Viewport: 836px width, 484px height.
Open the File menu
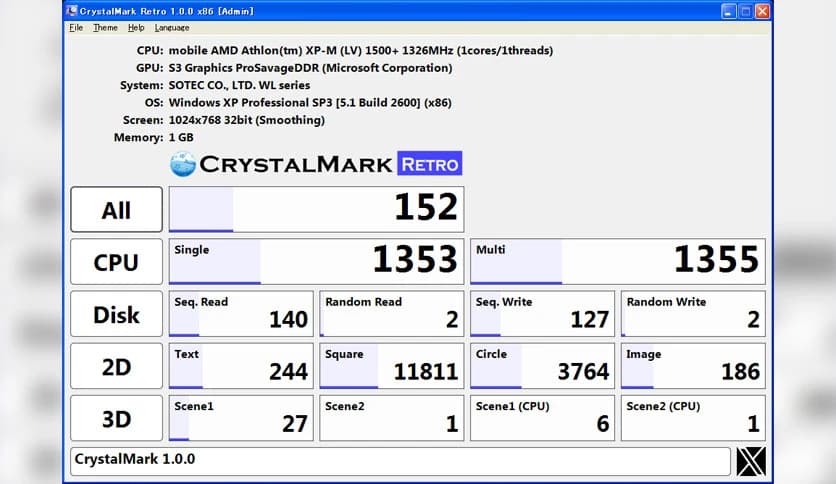click(x=76, y=28)
